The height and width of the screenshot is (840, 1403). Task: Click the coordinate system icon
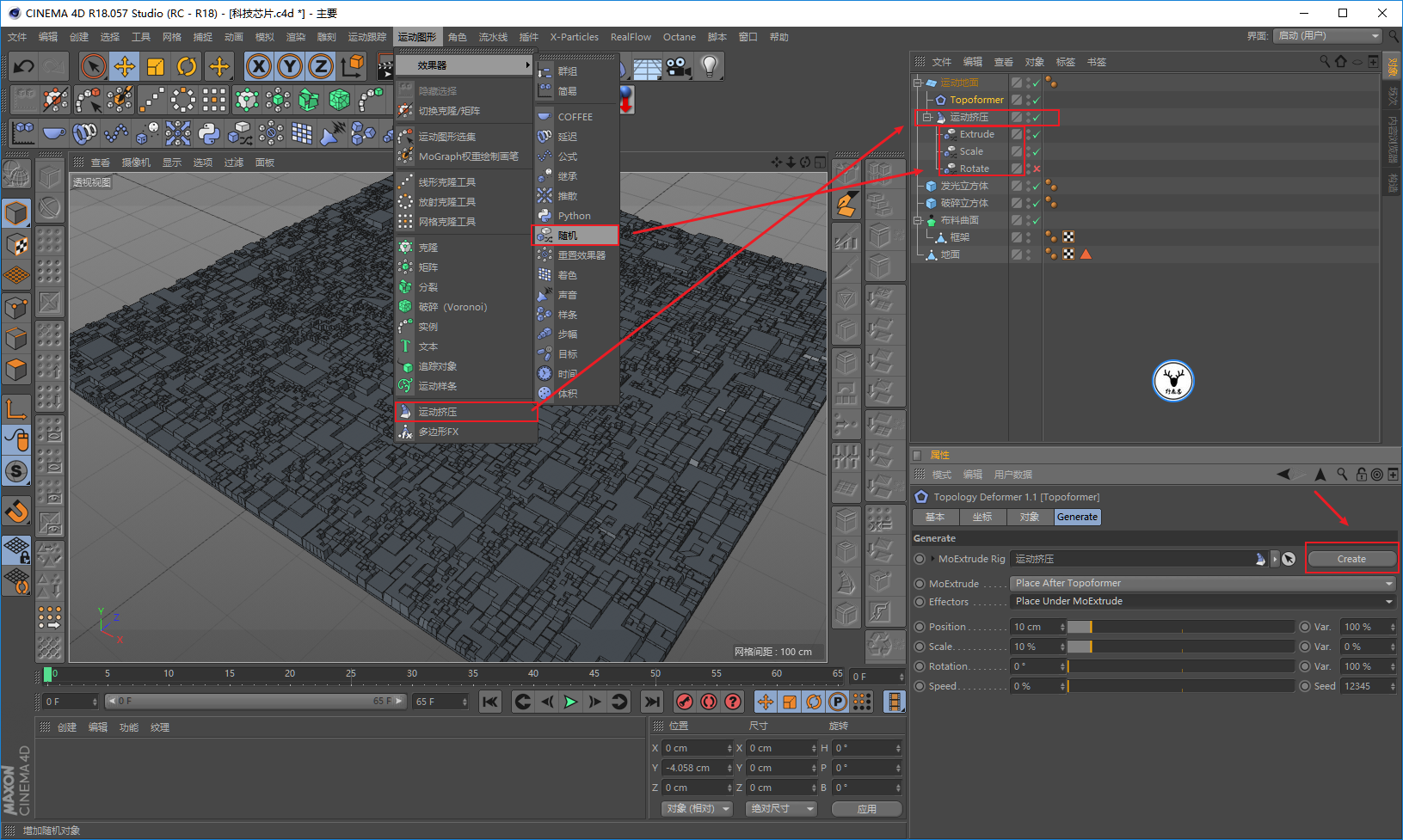pyautogui.click(x=352, y=66)
